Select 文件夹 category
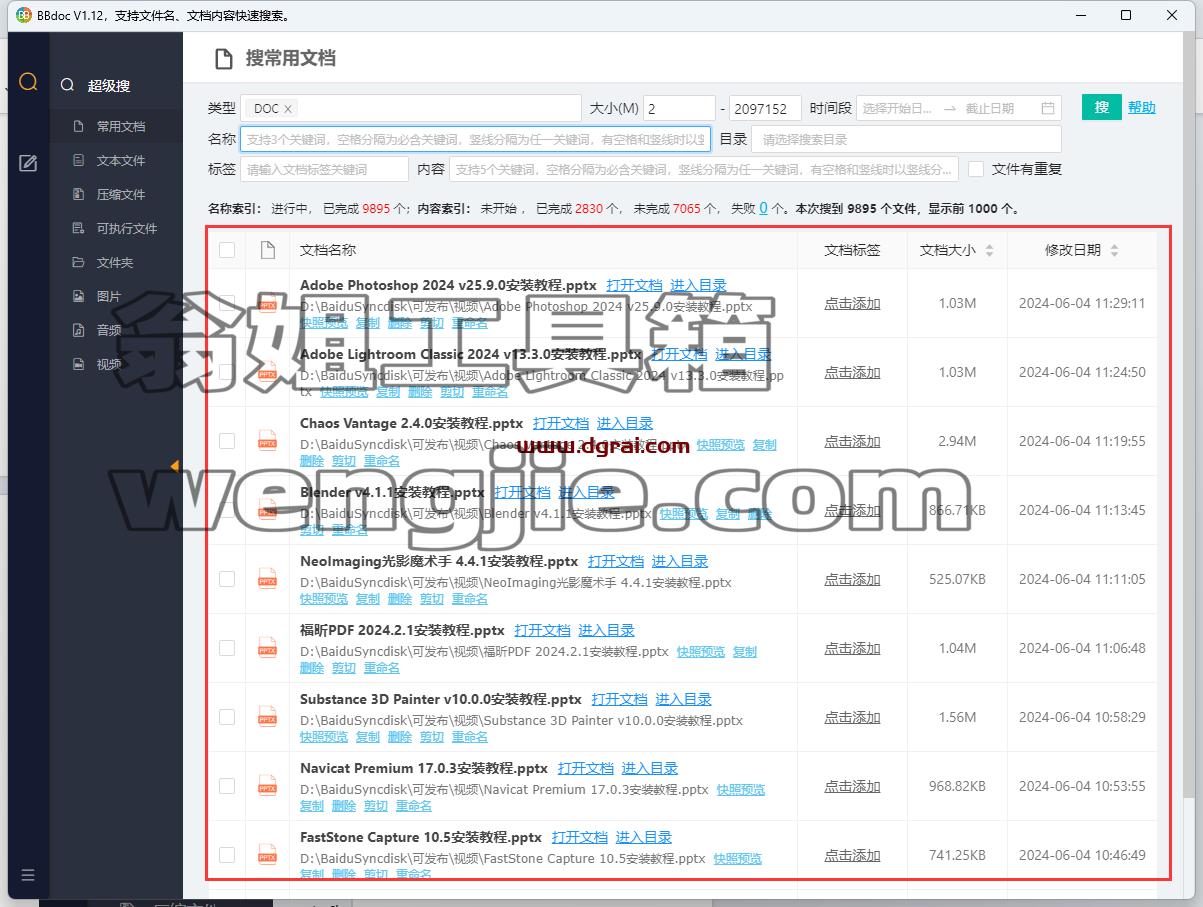 [x=116, y=262]
